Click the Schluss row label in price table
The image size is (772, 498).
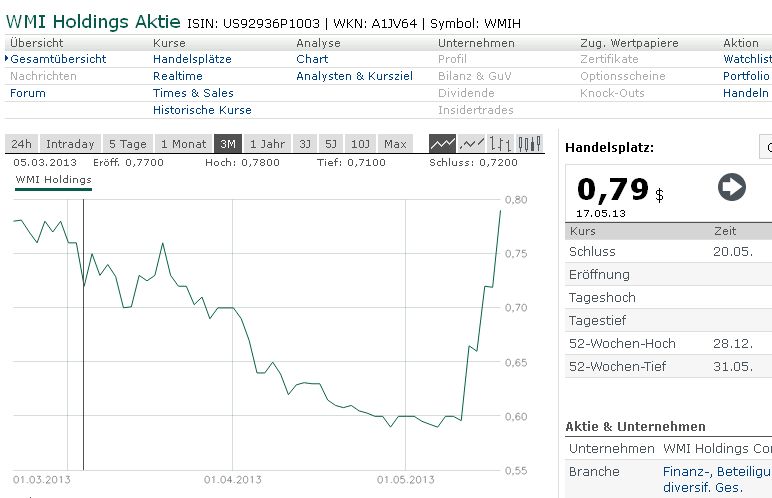click(x=592, y=252)
